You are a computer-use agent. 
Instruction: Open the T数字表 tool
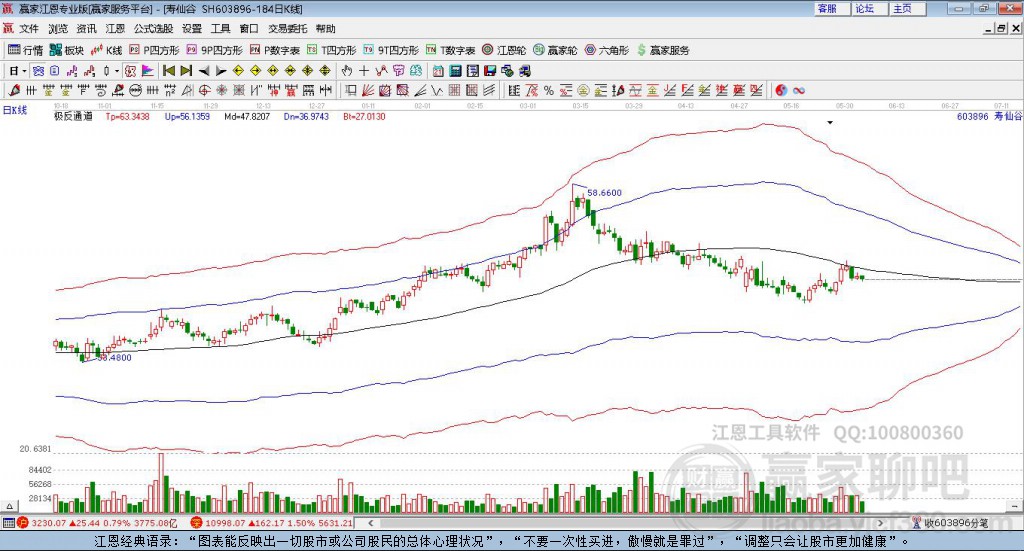point(451,50)
